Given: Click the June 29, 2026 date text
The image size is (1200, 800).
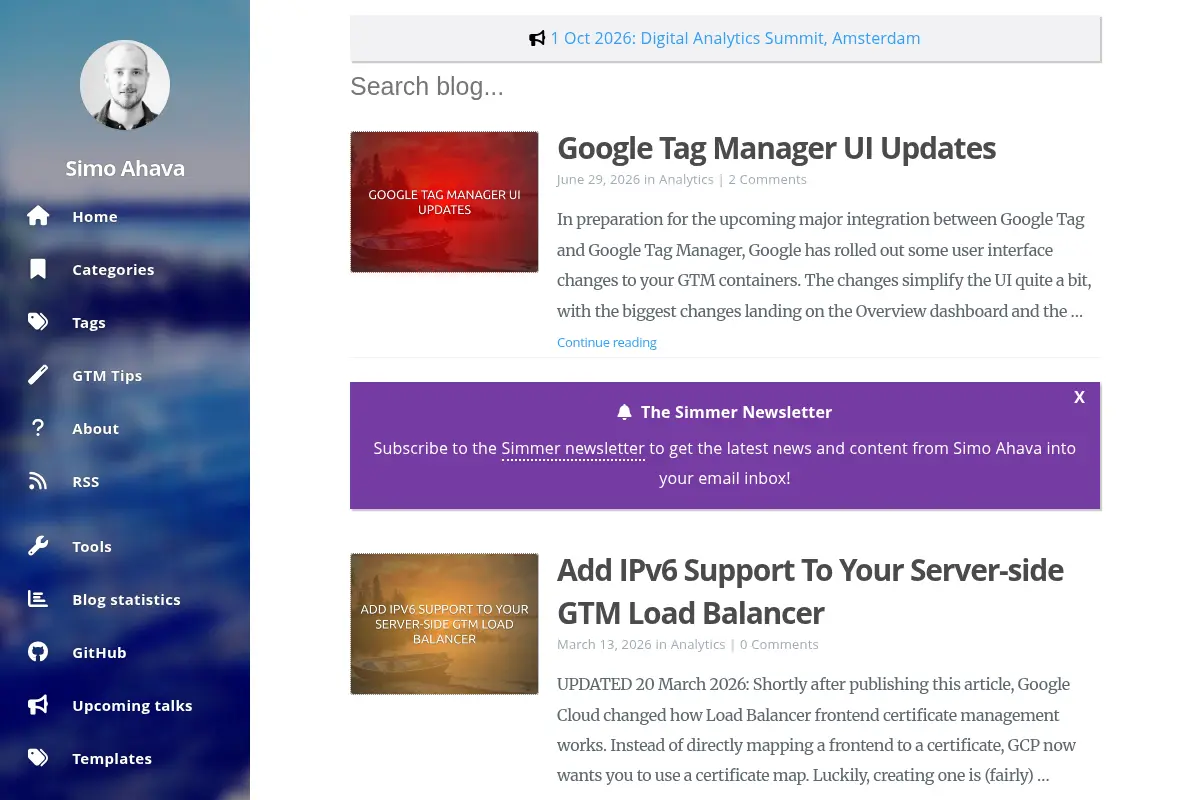Looking at the screenshot, I should pyautogui.click(x=598, y=179).
